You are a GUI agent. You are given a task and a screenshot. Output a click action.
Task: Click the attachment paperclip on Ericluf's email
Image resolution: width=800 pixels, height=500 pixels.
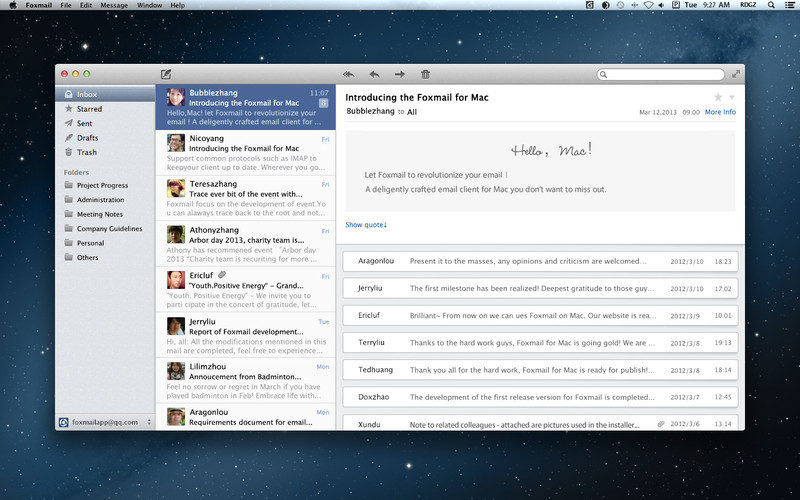pos(222,275)
